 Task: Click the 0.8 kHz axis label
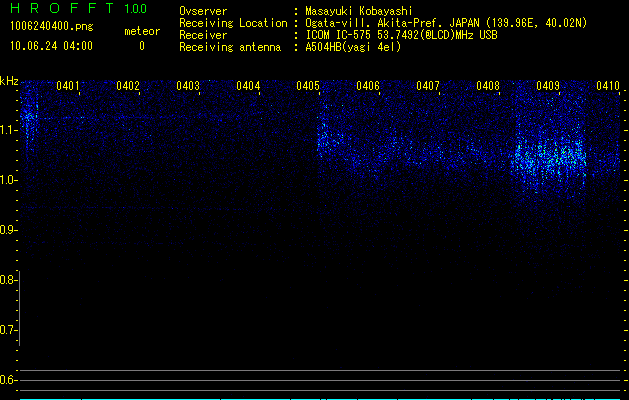tap(7, 280)
